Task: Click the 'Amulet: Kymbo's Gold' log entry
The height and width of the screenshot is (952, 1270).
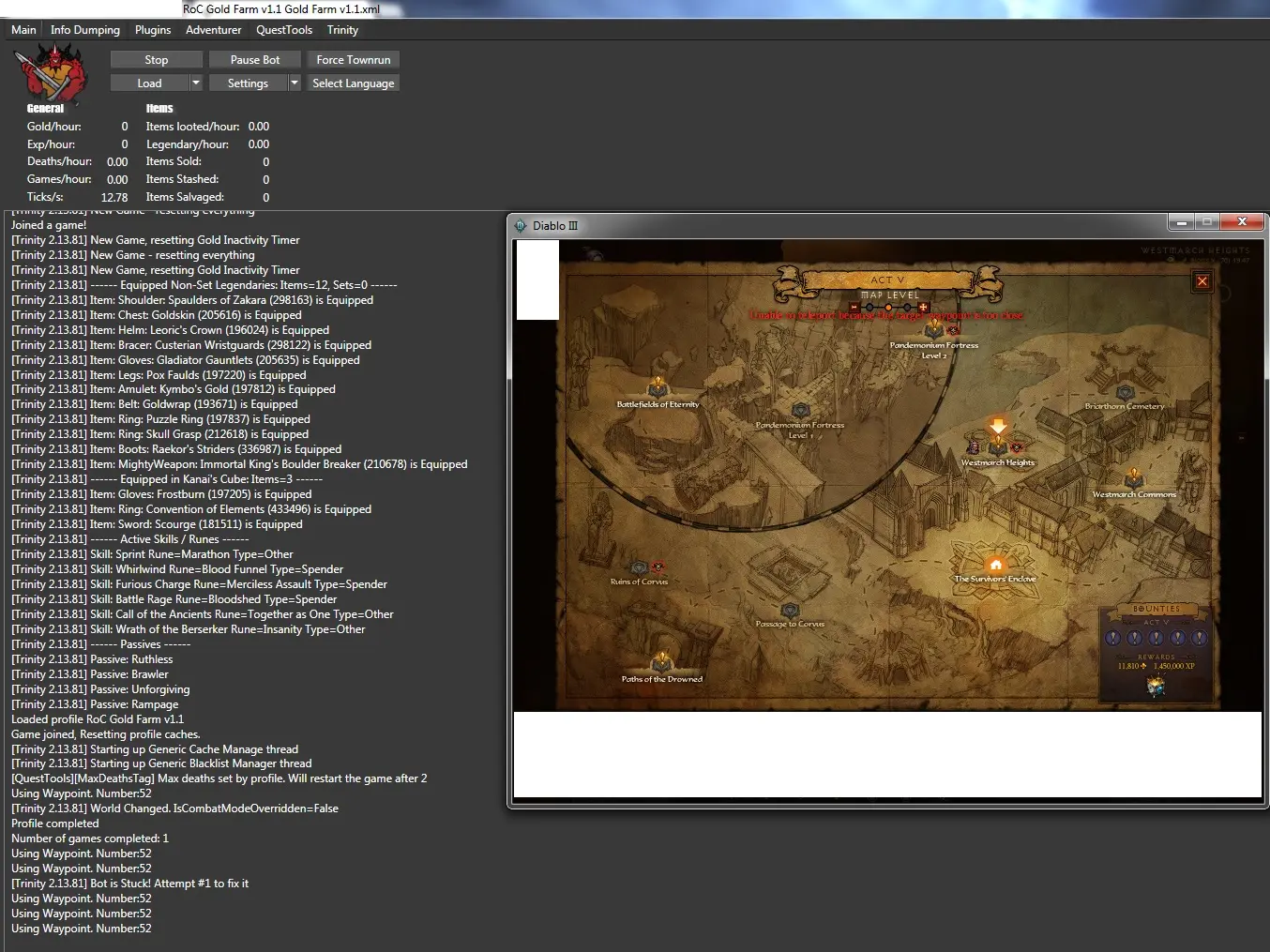Action: (x=174, y=389)
